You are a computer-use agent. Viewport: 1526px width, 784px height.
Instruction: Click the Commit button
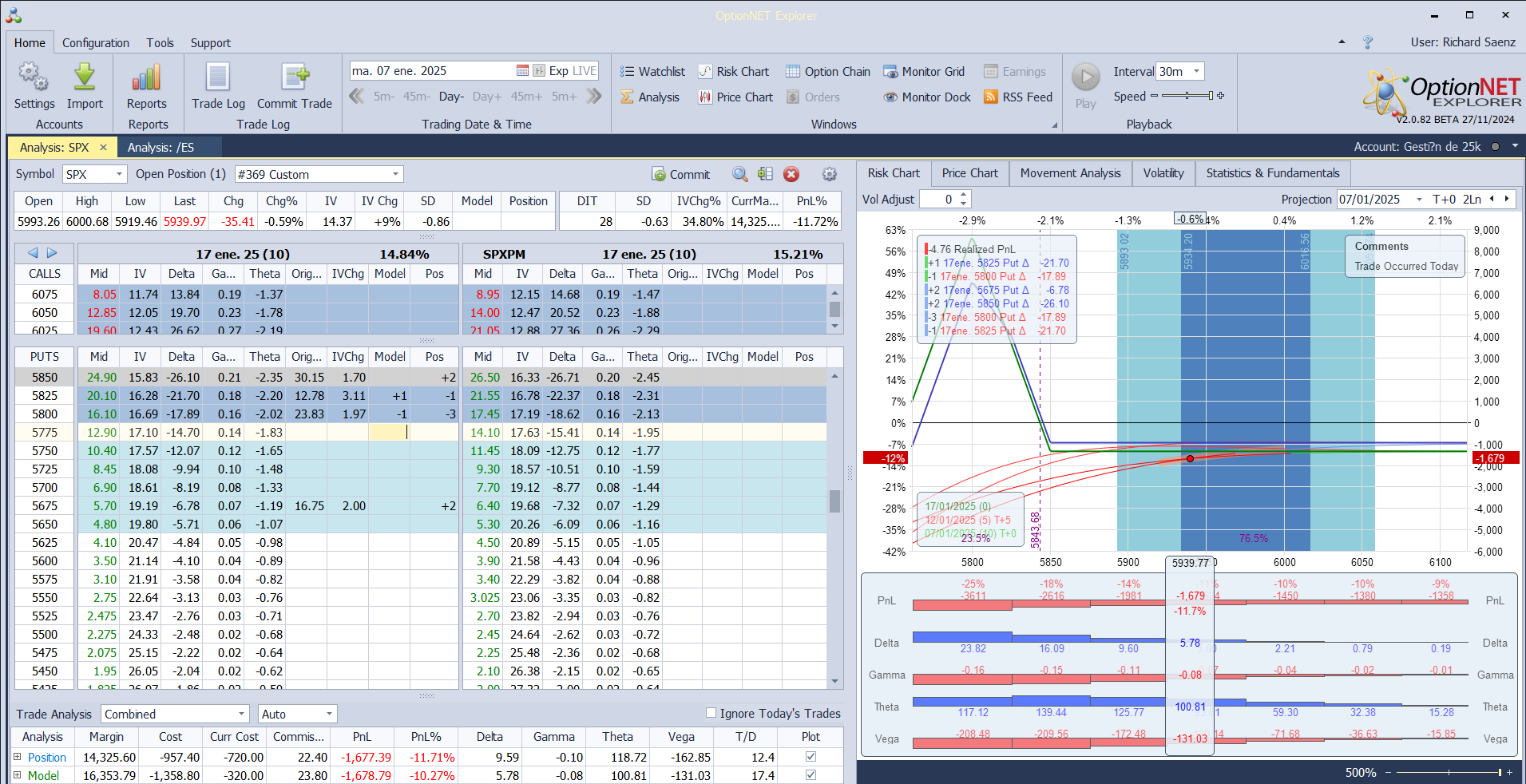coord(680,175)
